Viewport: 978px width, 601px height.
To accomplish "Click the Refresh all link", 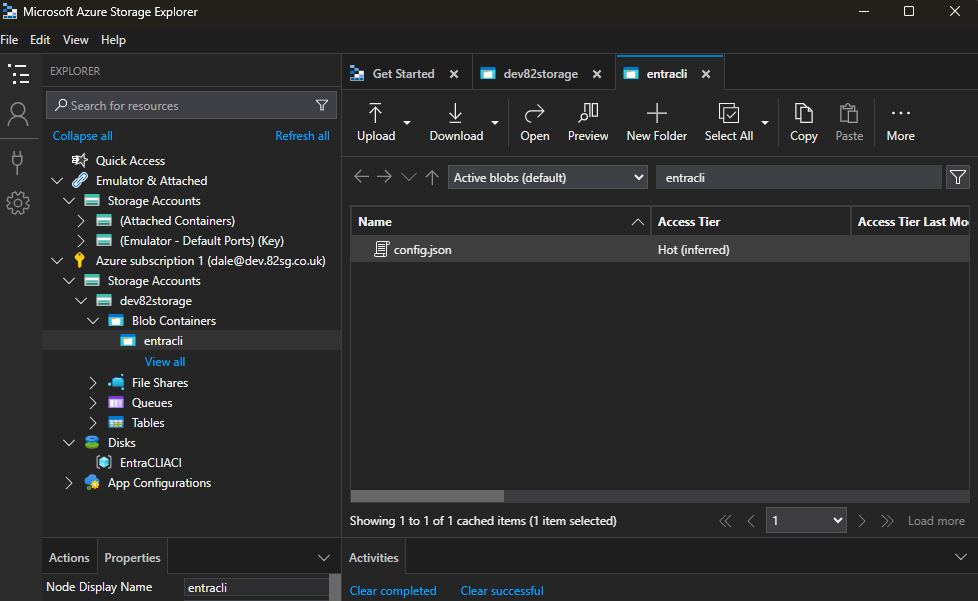I will 303,136.
